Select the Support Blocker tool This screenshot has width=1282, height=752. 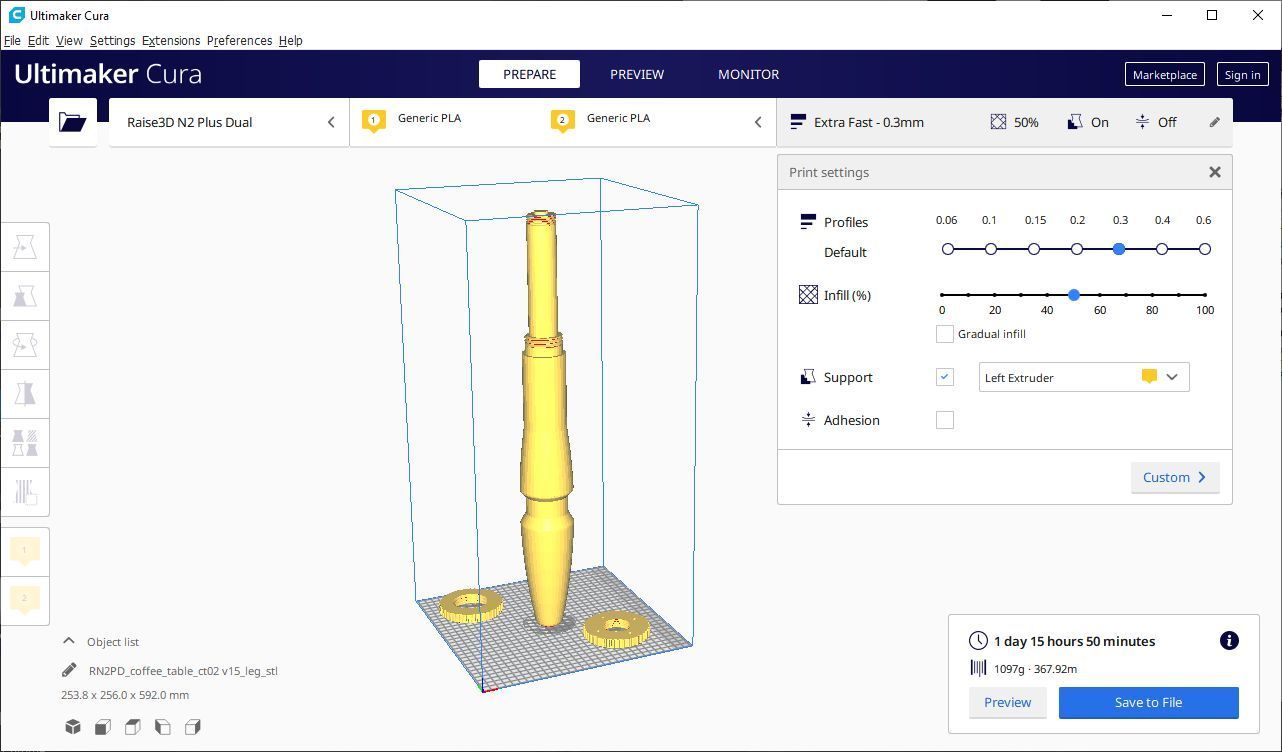(25, 492)
